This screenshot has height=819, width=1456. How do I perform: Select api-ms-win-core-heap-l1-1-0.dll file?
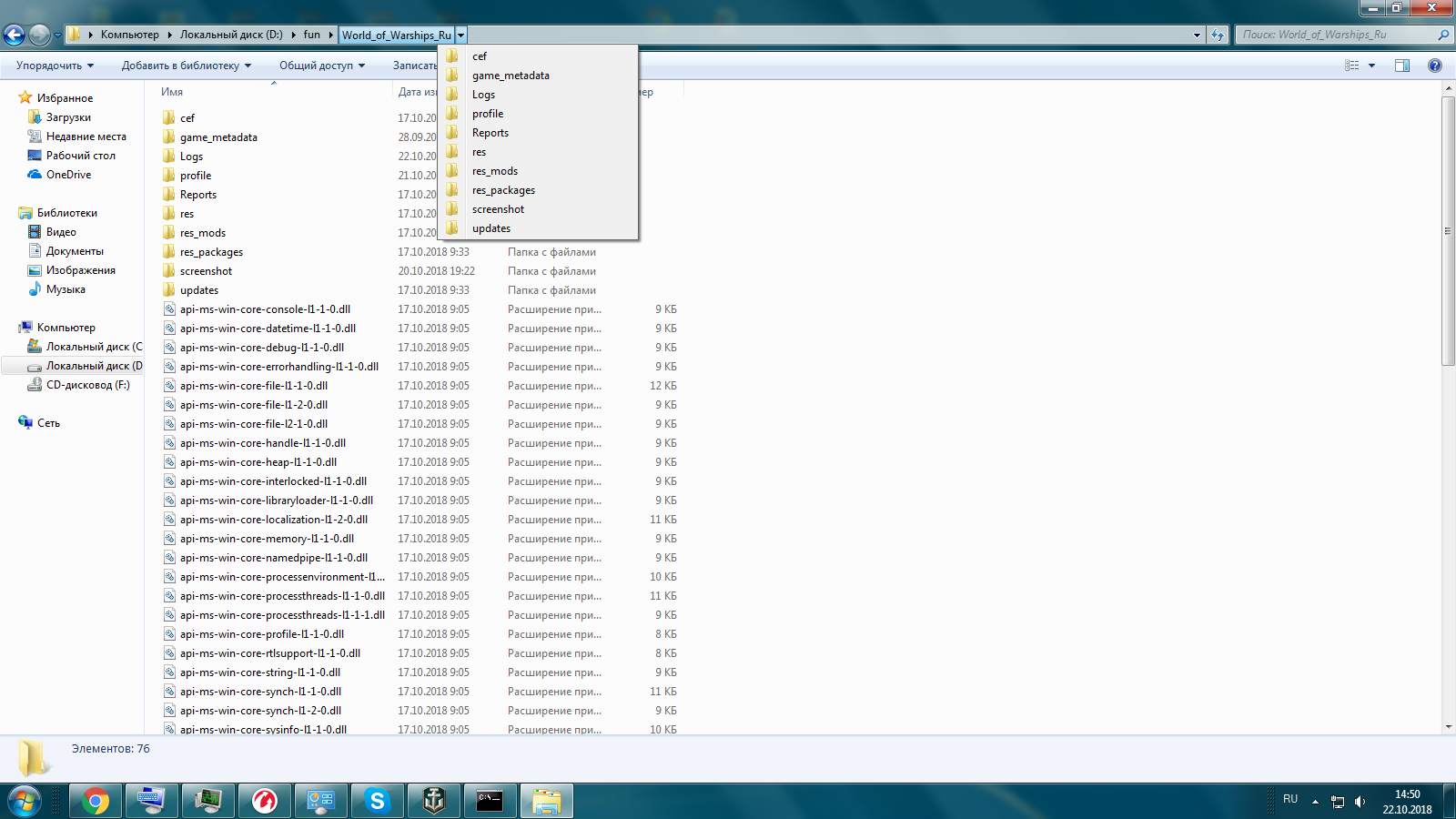258,462
